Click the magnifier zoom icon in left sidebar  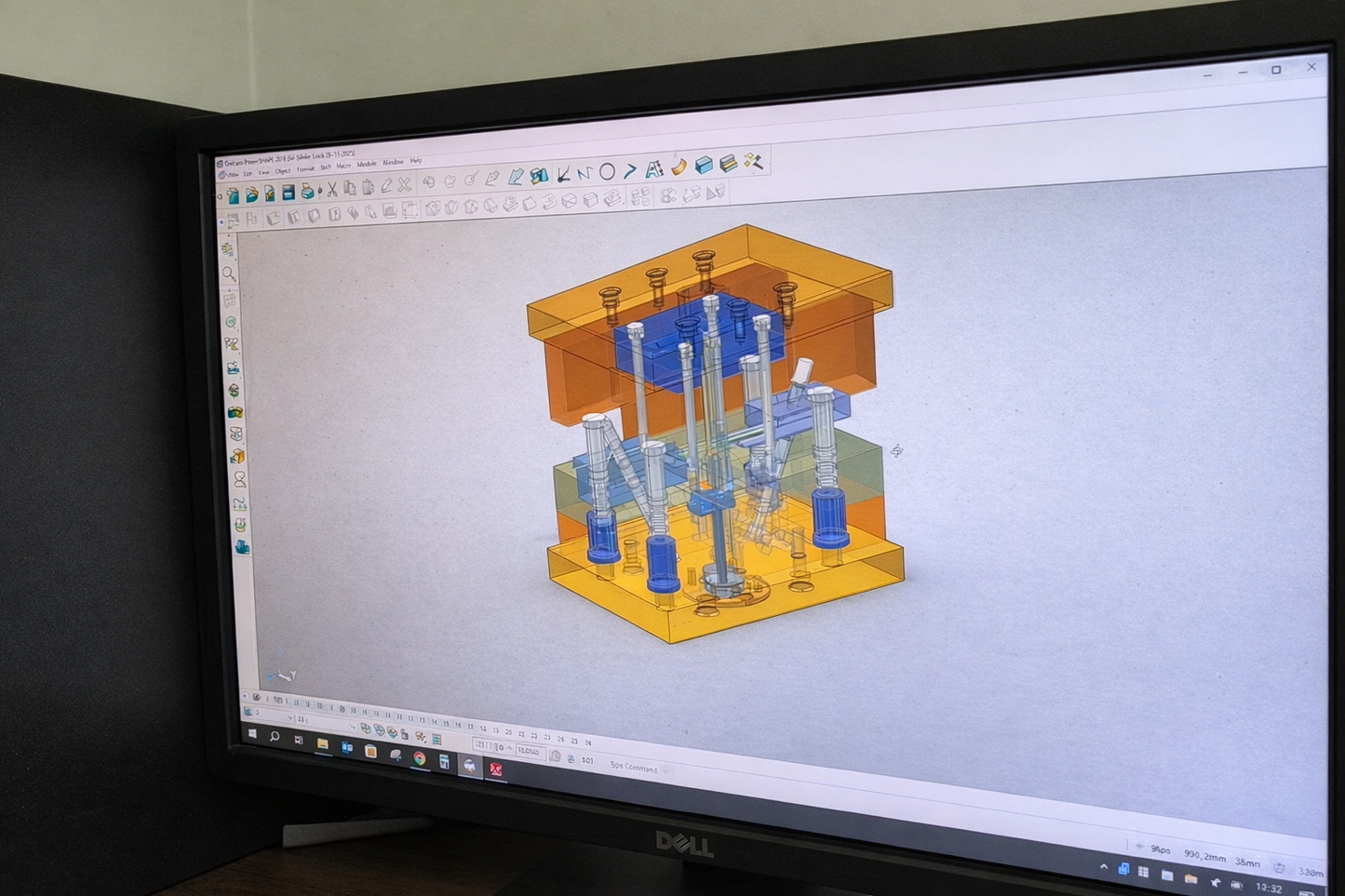point(229,274)
